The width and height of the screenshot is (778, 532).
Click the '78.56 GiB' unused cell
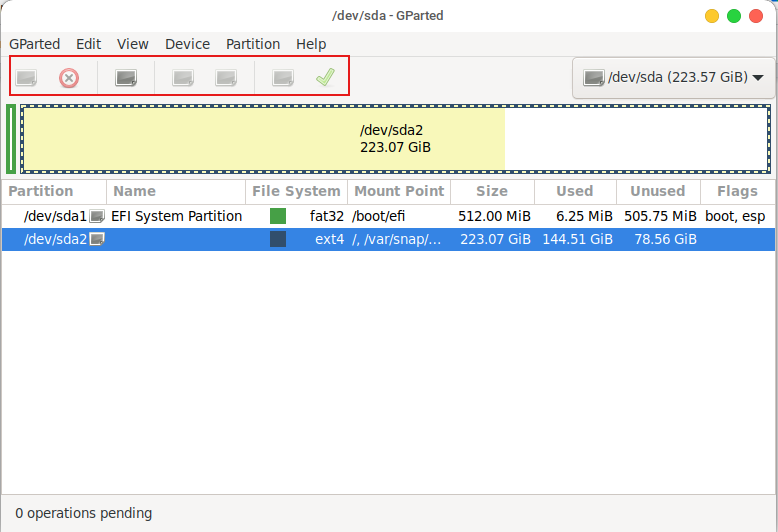point(665,239)
